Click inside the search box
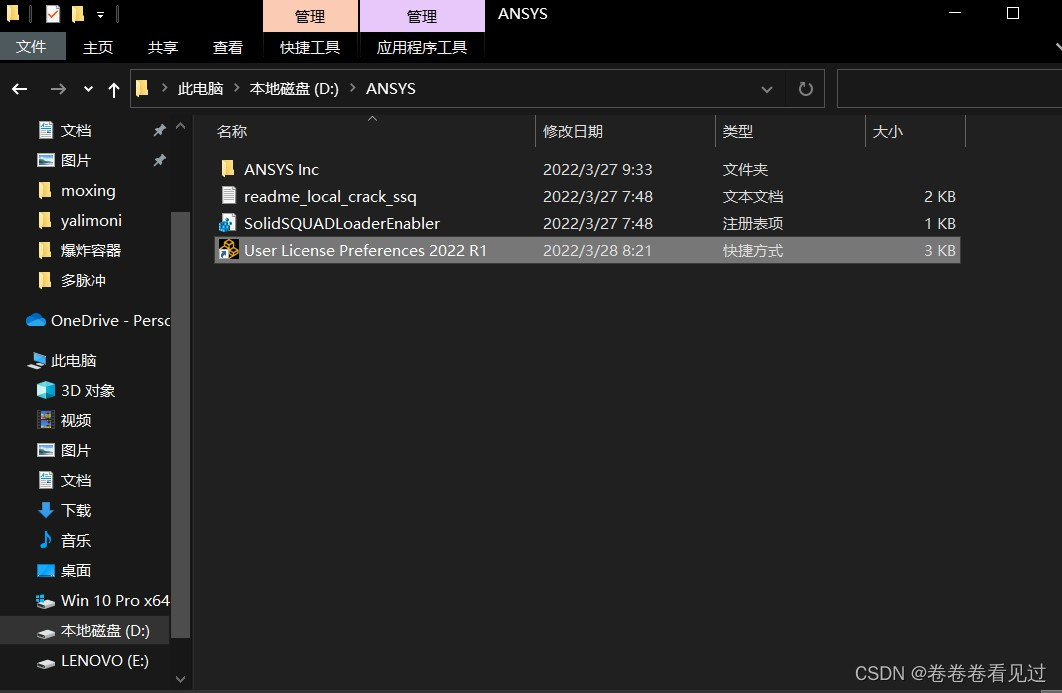Image resolution: width=1062 pixels, height=693 pixels. point(949,89)
